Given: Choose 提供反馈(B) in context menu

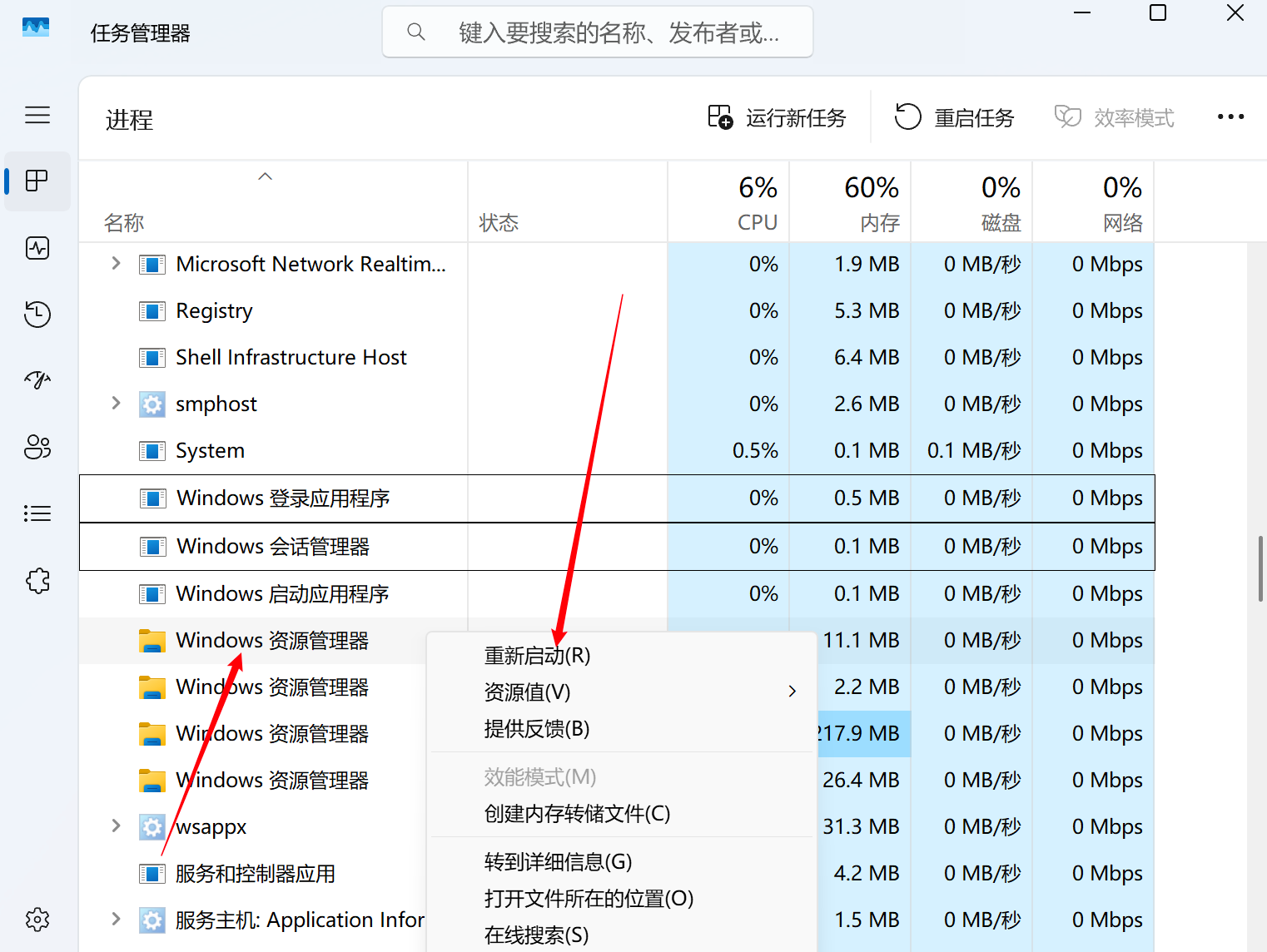Looking at the screenshot, I should pyautogui.click(x=621, y=729).
